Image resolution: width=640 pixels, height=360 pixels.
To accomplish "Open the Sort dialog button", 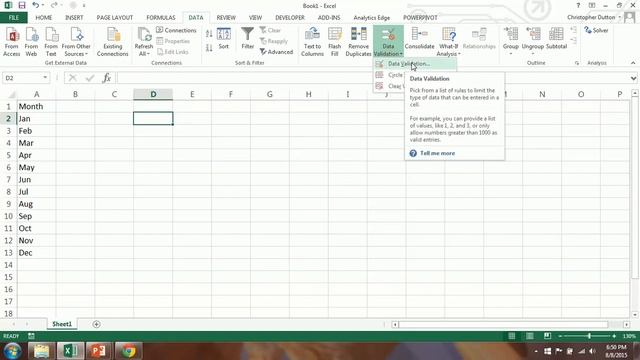I will click(x=224, y=39).
